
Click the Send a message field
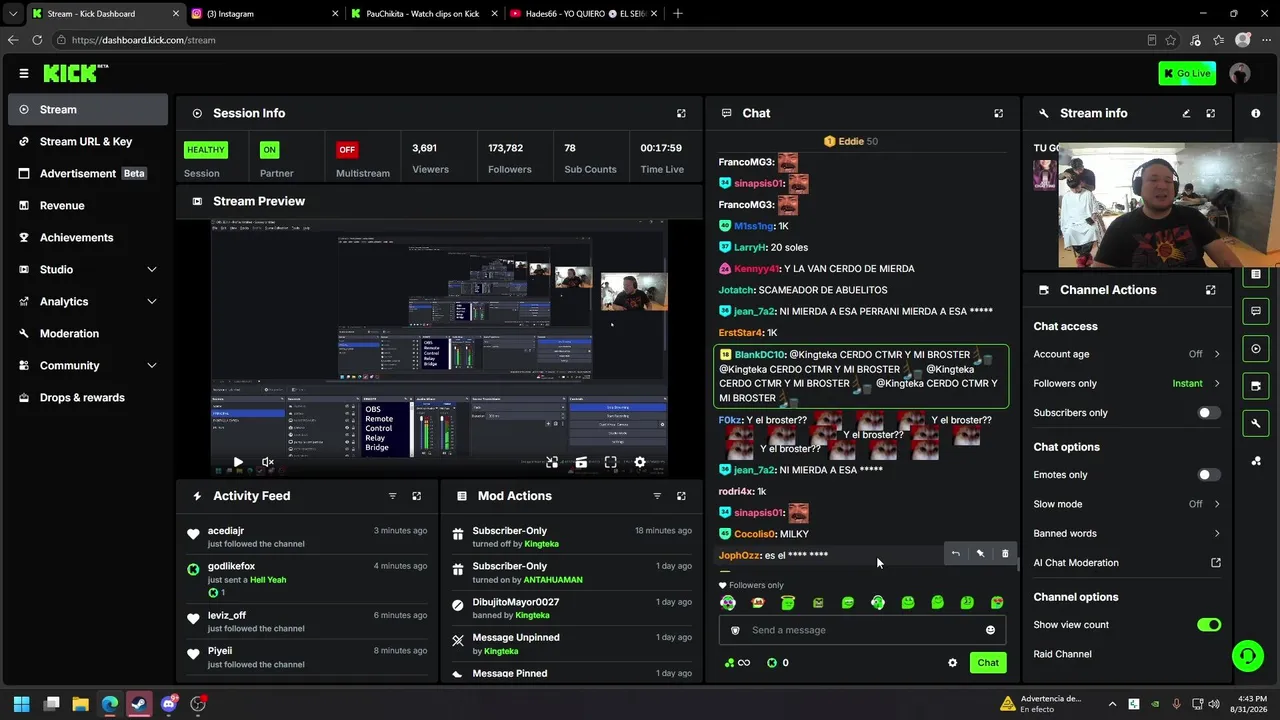(862, 630)
